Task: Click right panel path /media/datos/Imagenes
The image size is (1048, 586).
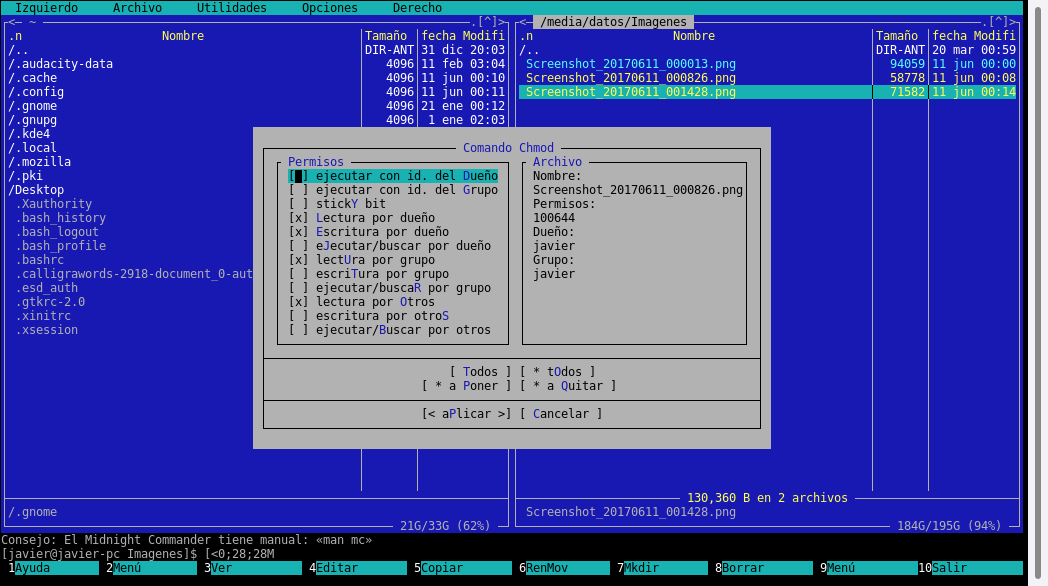Action: pyautogui.click(x=613, y=22)
